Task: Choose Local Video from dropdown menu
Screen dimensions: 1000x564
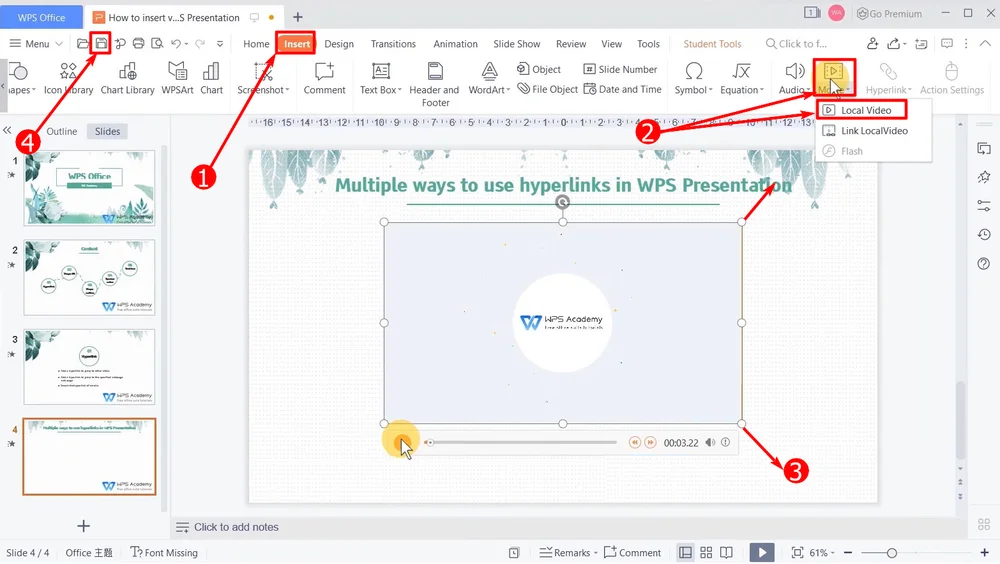Action: click(865, 110)
